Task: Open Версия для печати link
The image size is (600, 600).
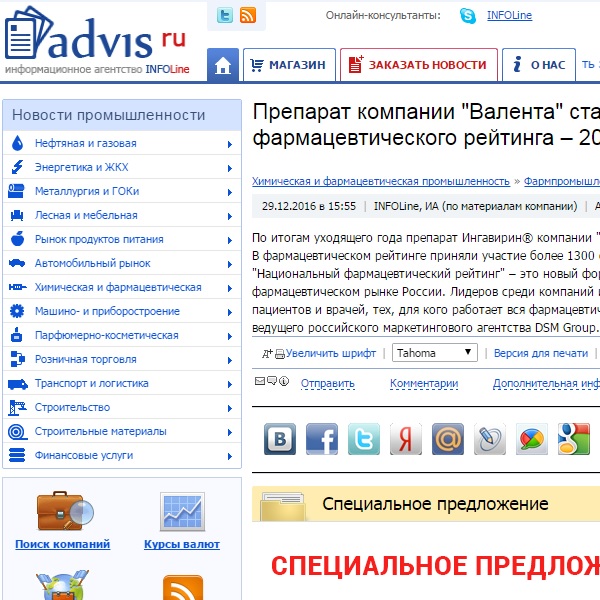Action: click(541, 353)
